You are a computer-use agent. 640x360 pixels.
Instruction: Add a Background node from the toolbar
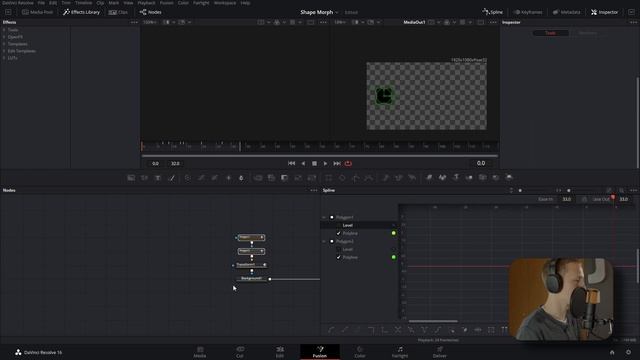click(131, 178)
